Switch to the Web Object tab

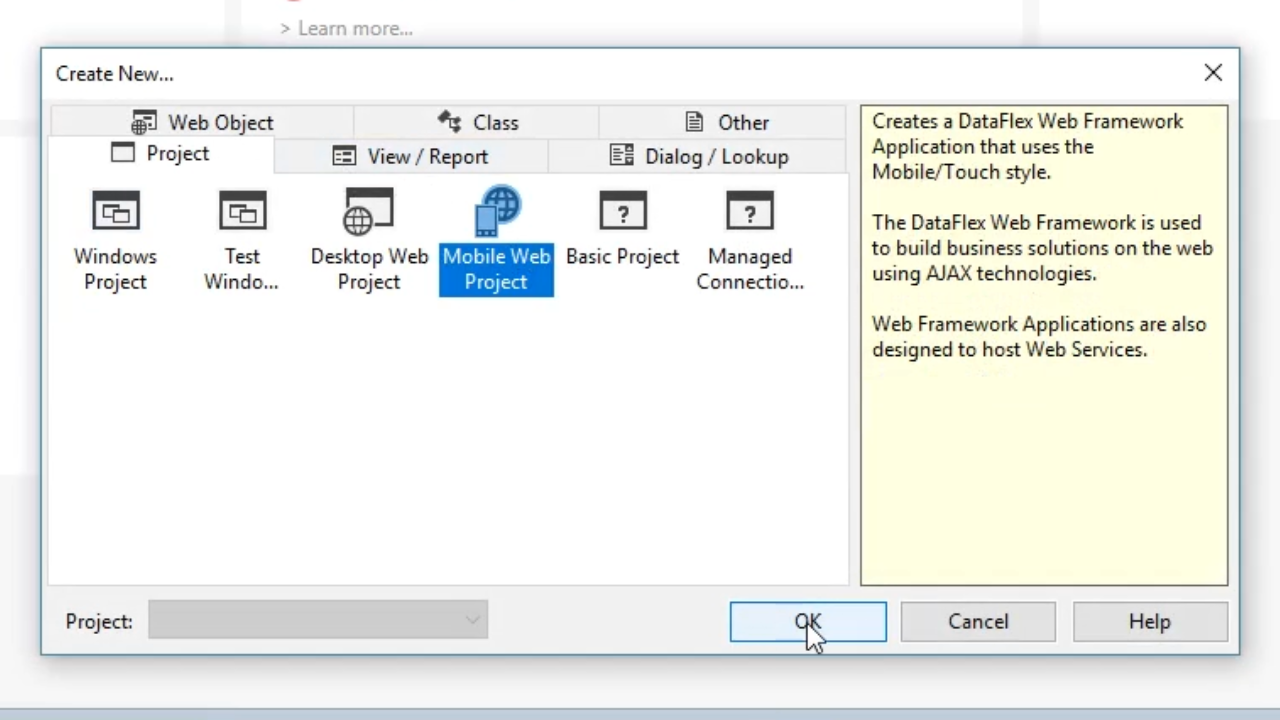click(202, 122)
